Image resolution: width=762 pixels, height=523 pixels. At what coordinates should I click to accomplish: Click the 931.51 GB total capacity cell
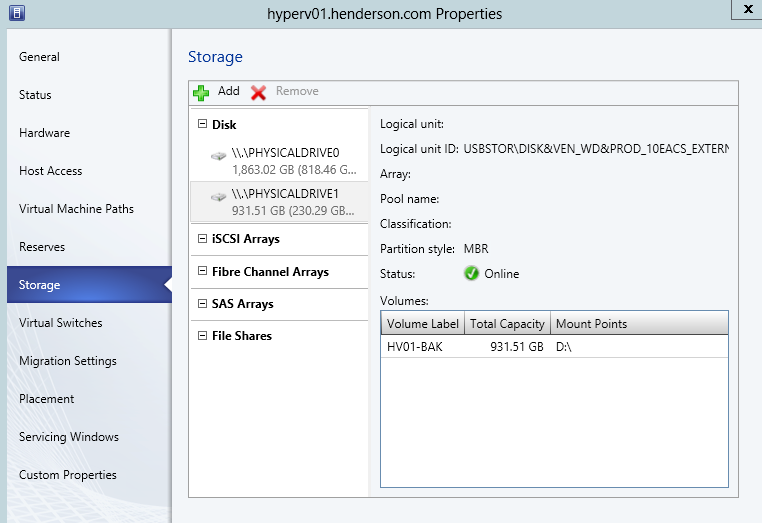pyautogui.click(x=517, y=347)
